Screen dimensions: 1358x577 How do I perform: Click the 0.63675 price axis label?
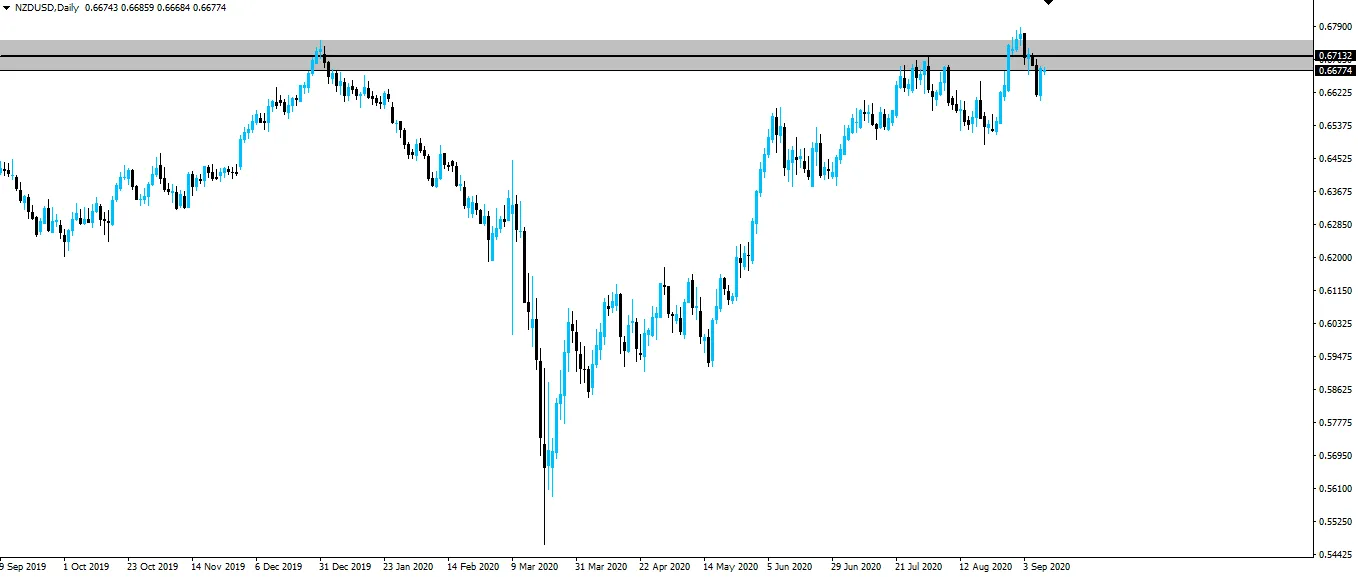[x=1336, y=191]
